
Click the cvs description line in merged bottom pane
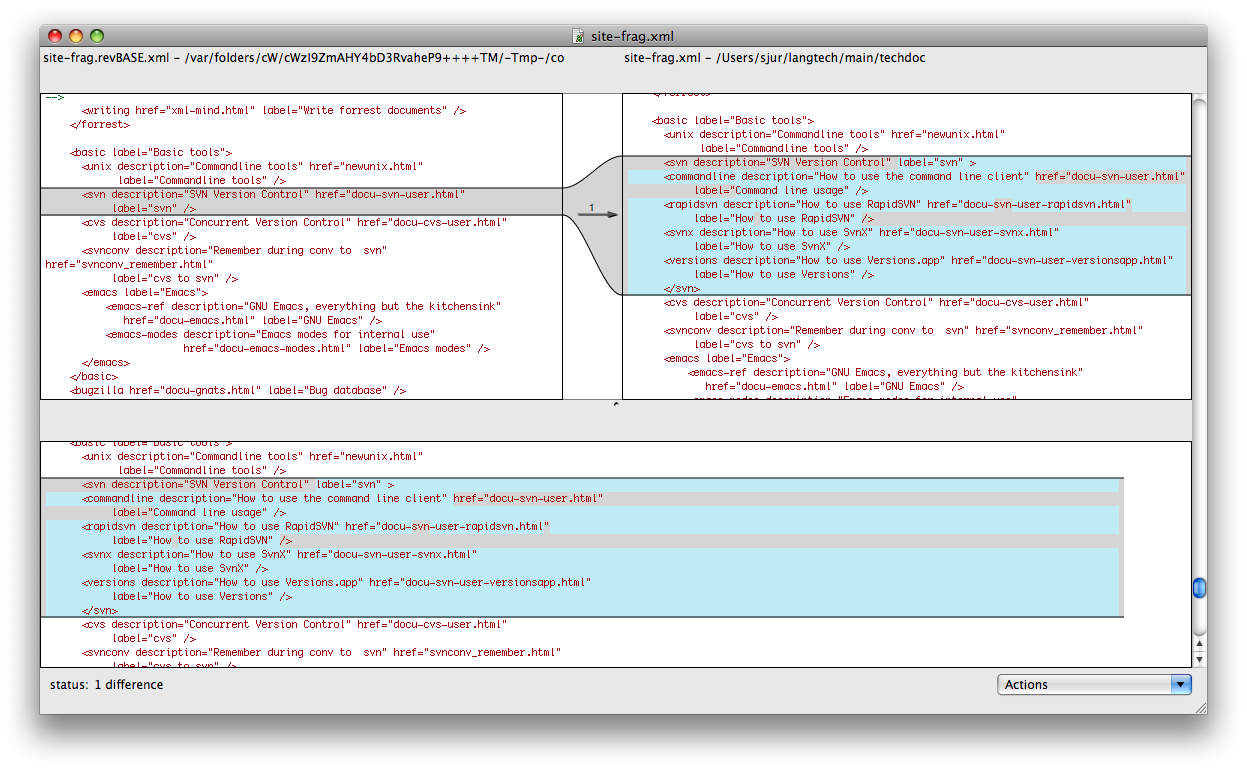295,624
